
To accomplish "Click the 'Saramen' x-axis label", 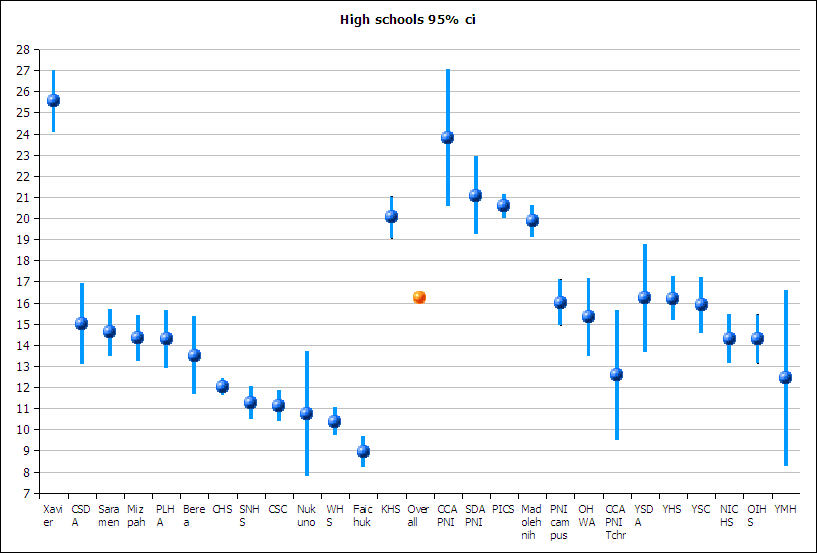I will click(x=109, y=515).
